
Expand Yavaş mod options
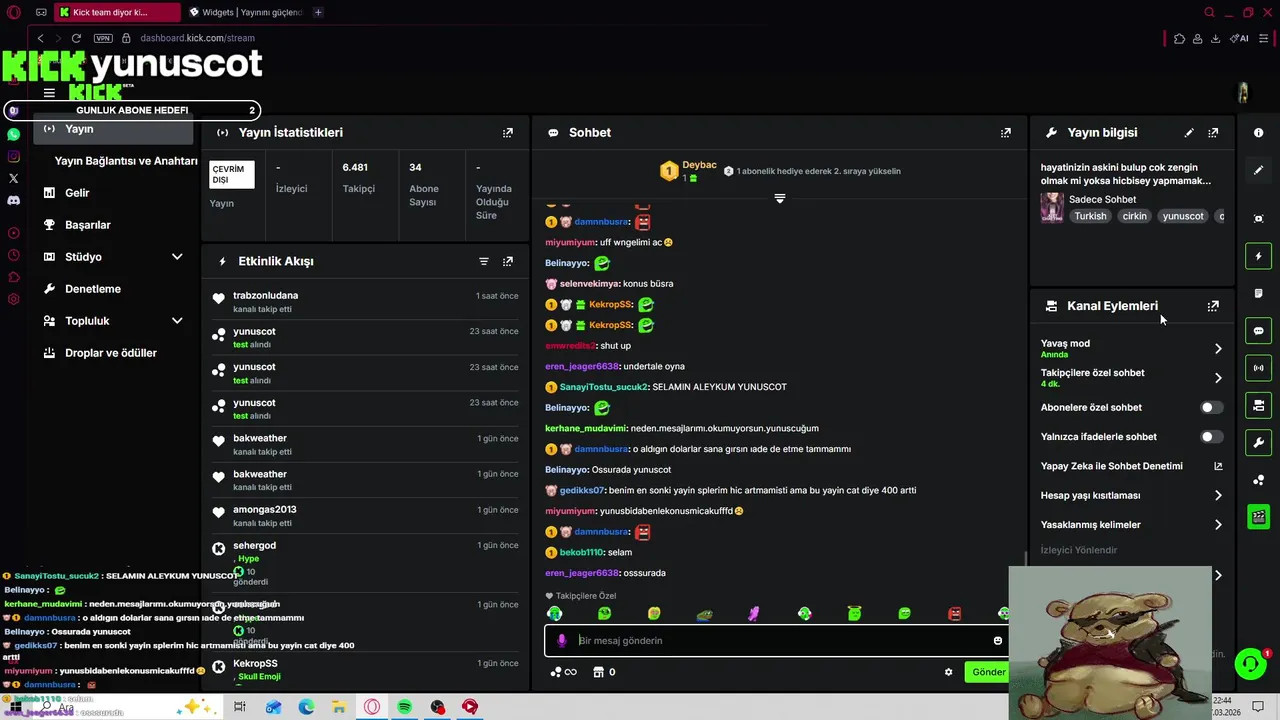(1217, 349)
